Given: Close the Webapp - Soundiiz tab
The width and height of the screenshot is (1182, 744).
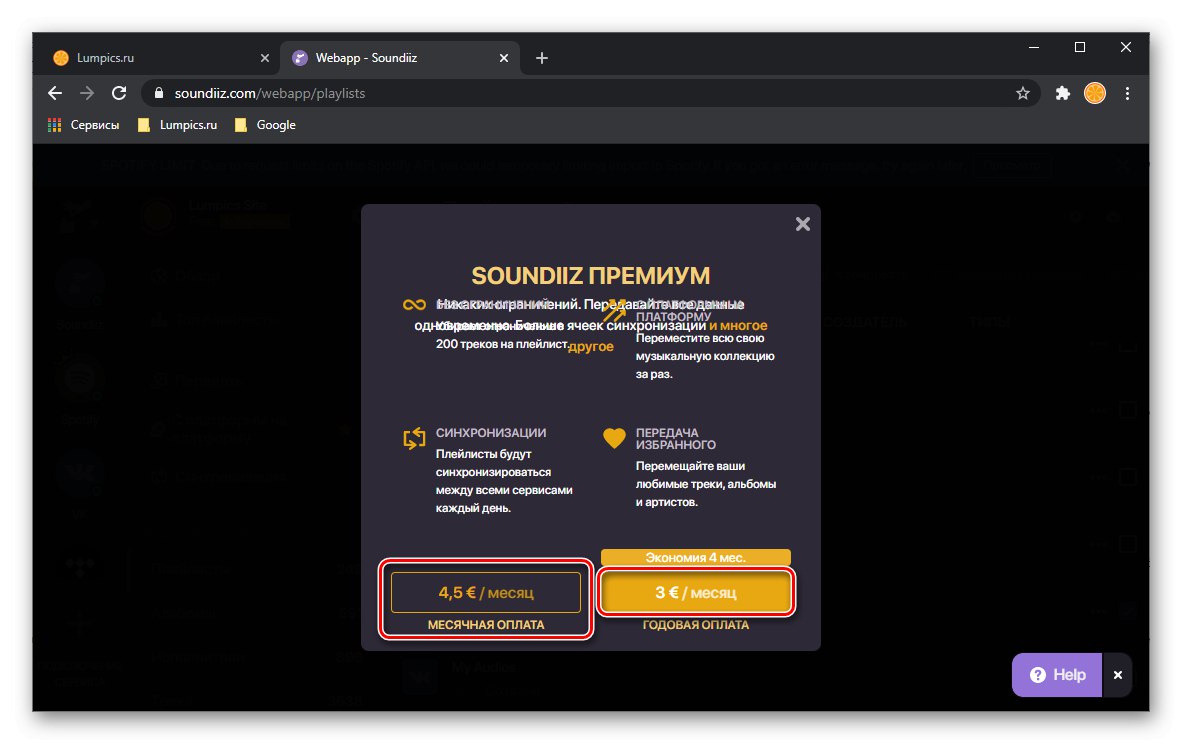Looking at the screenshot, I should click(504, 58).
